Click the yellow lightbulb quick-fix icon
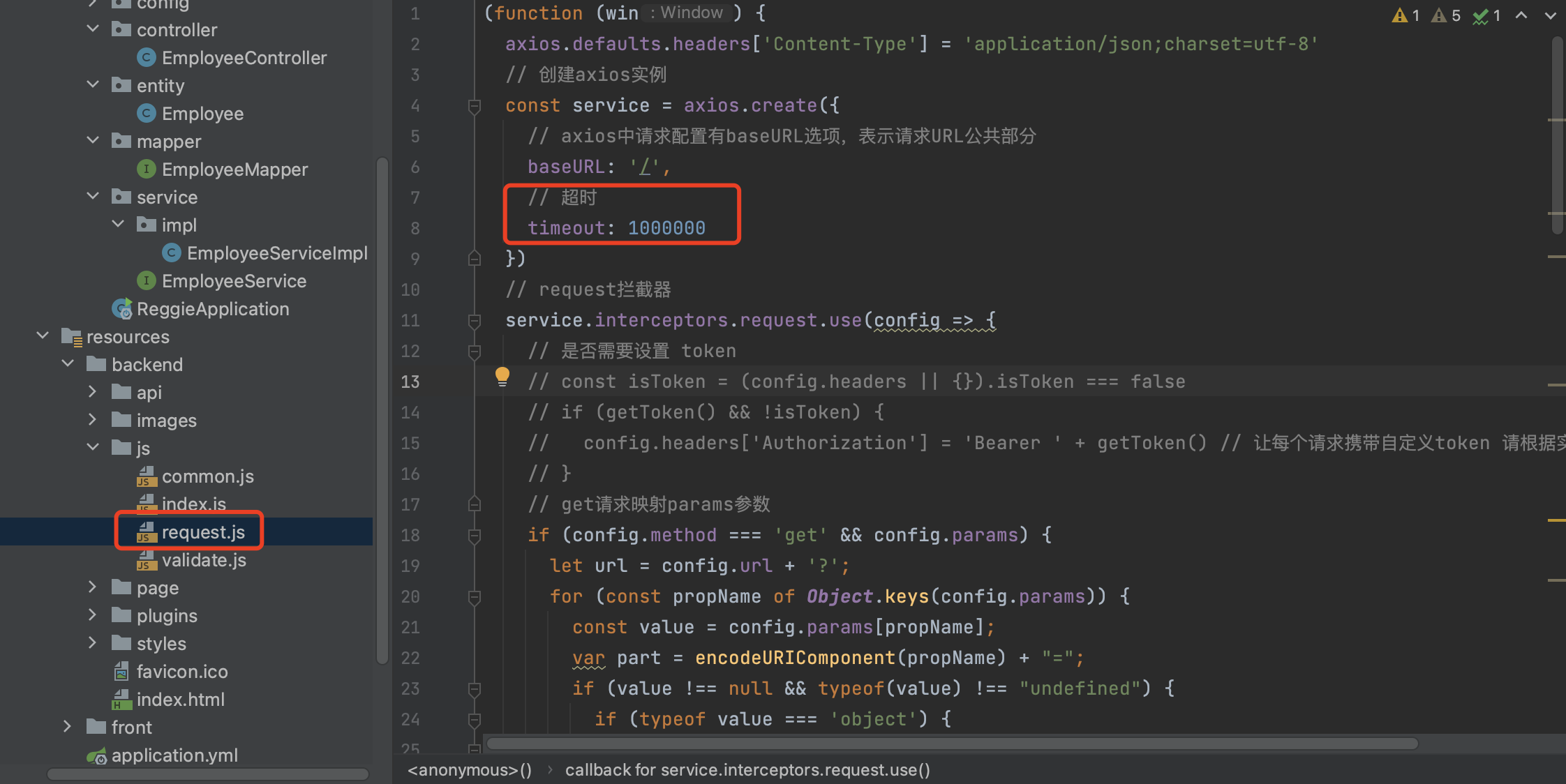Image resolution: width=1566 pixels, height=784 pixels. click(x=502, y=377)
